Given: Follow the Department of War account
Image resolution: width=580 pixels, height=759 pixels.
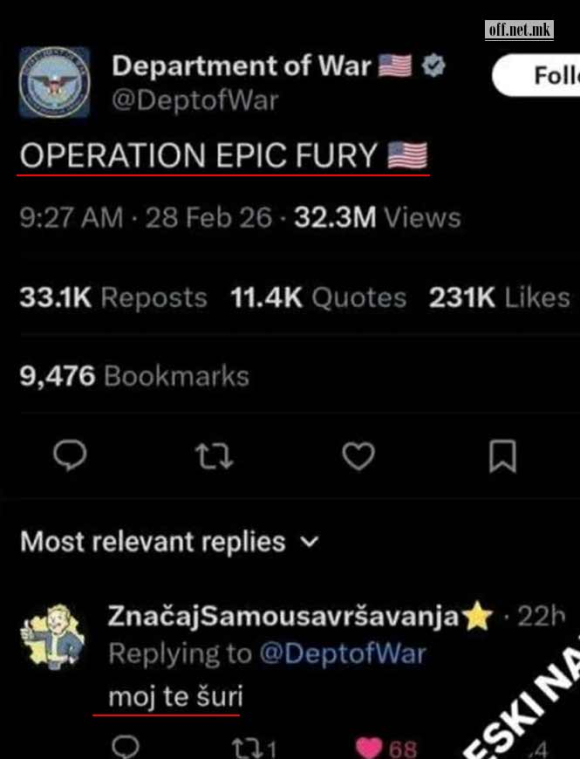Looking at the screenshot, I should [x=536, y=75].
